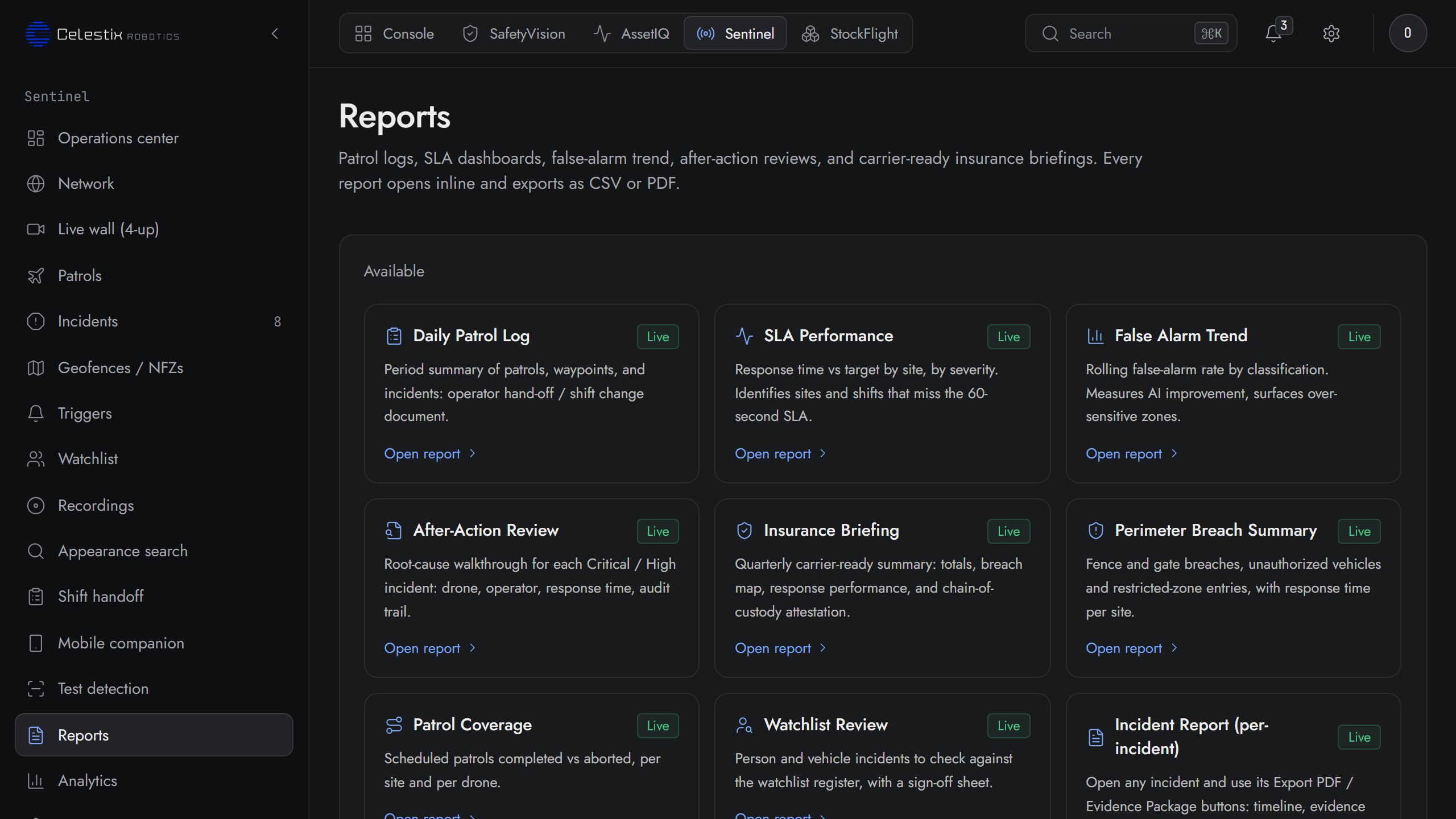Click the Available section heading
The height and width of the screenshot is (819, 1456).
point(394,271)
